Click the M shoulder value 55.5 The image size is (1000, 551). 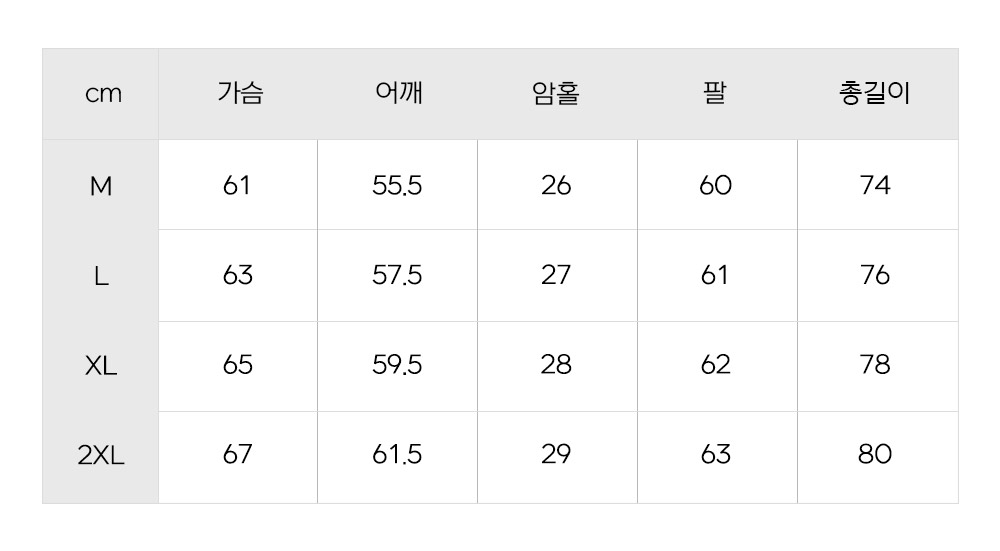(x=397, y=185)
